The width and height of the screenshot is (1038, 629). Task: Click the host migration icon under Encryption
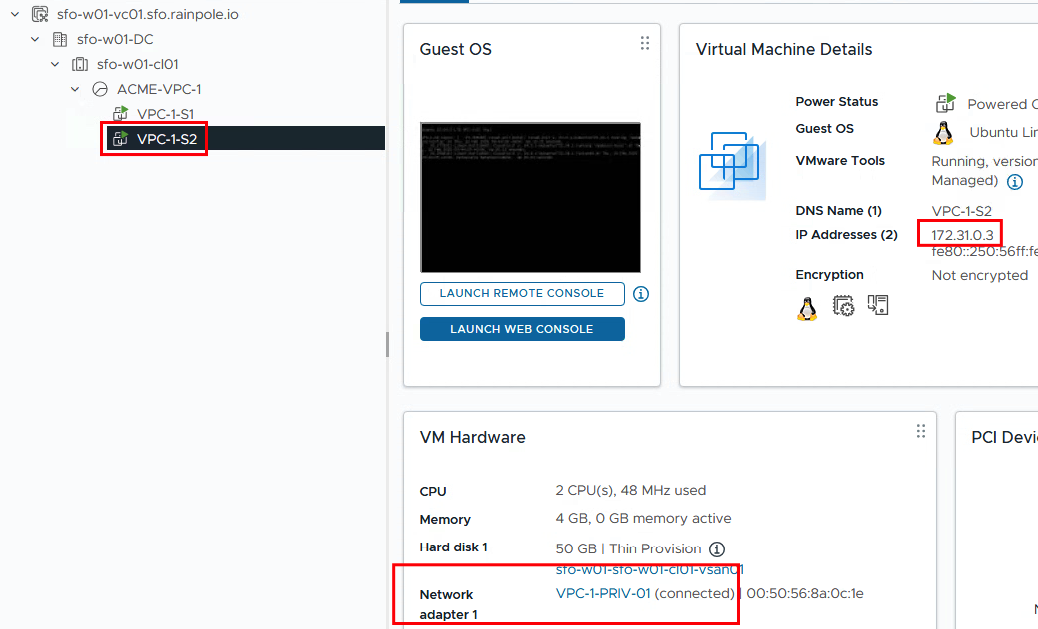coord(878,305)
